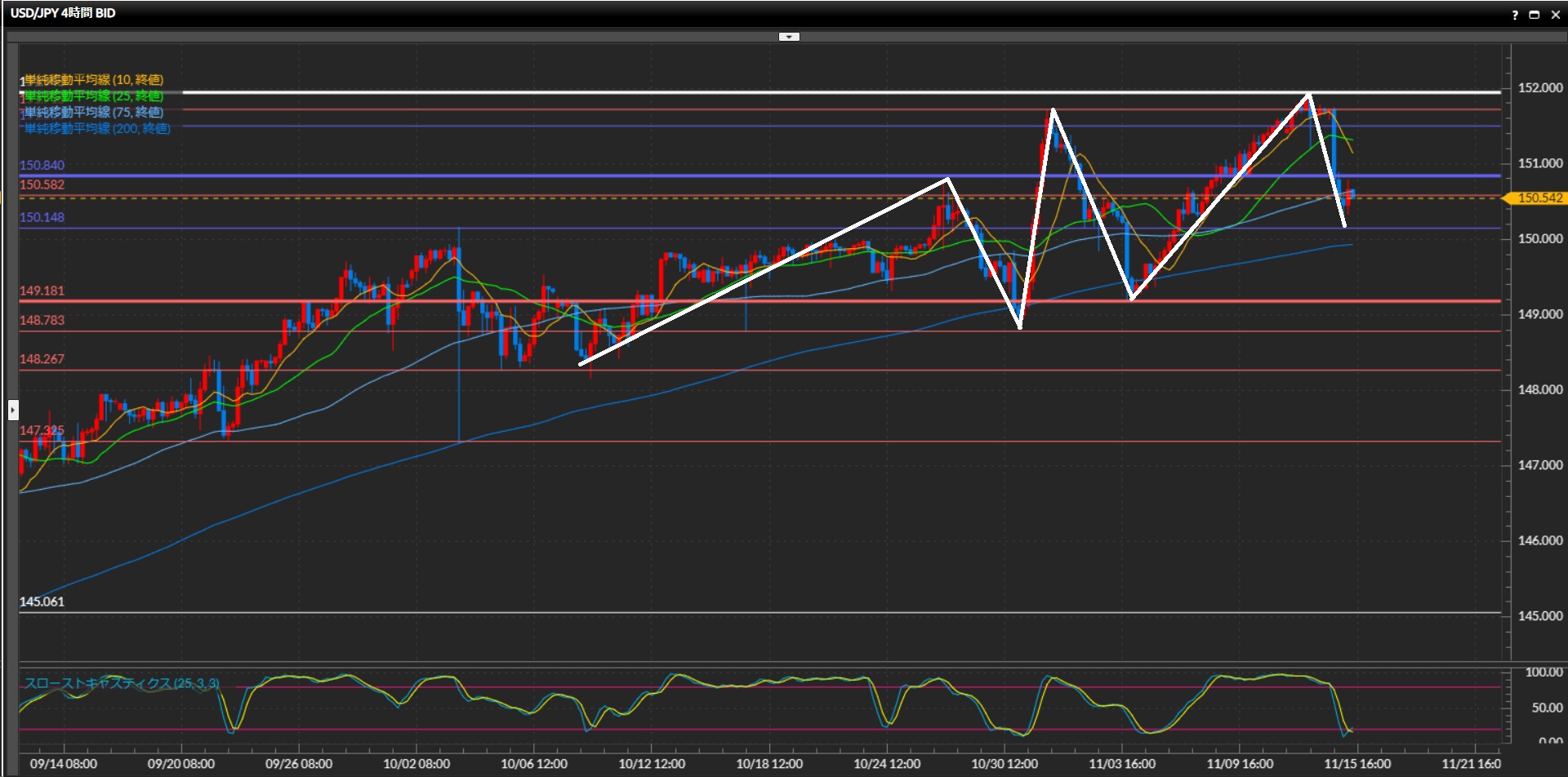Close the USD/JPY chart window
The height and width of the screenshot is (777, 1568).
click(x=1555, y=15)
